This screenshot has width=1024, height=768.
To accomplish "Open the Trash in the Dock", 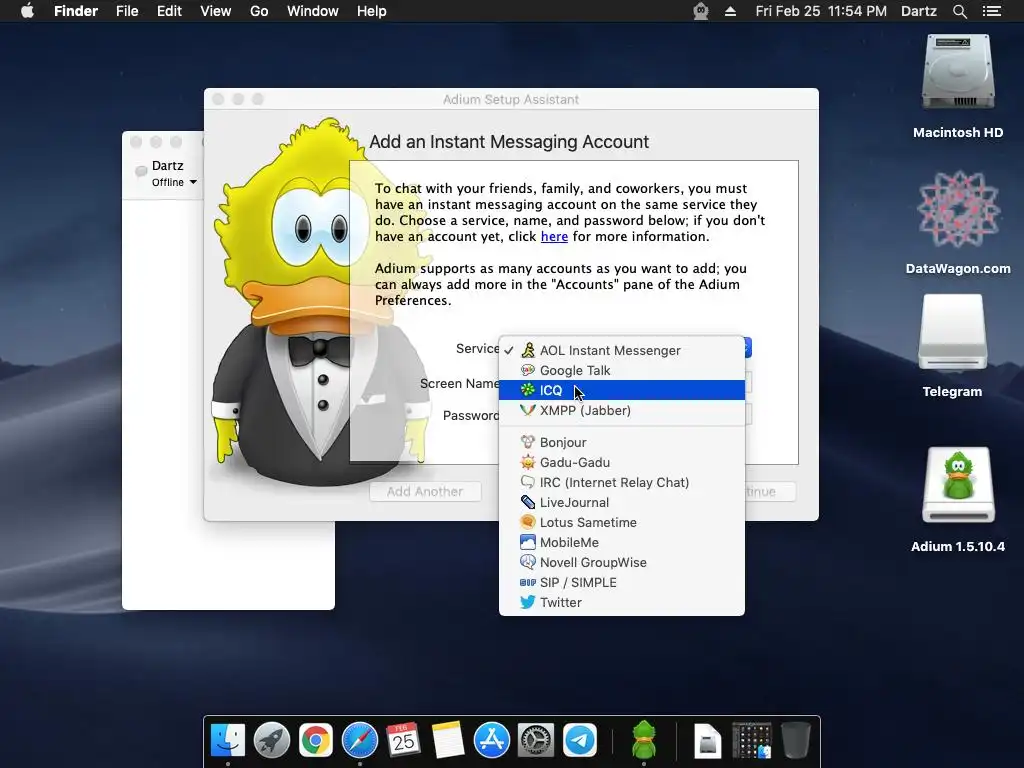I will 795,741.
